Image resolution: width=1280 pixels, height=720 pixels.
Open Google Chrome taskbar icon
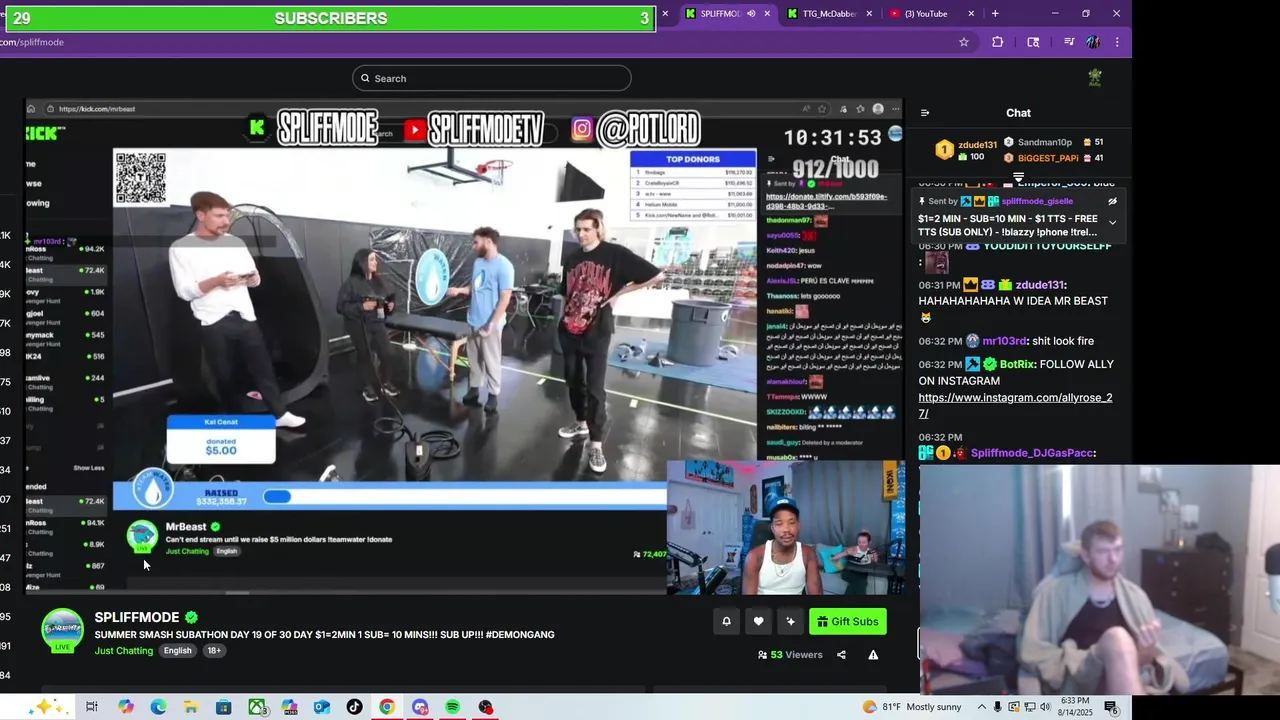(x=387, y=707)
